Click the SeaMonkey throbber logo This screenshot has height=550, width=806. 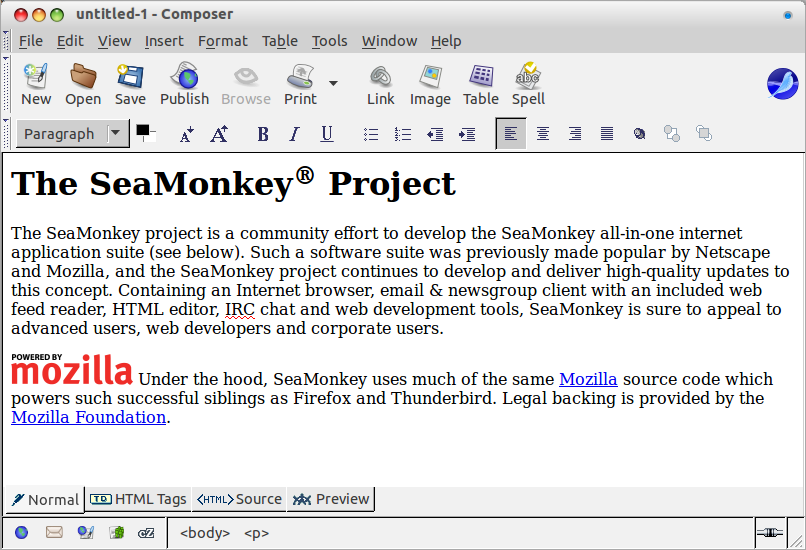pos(782,84)
